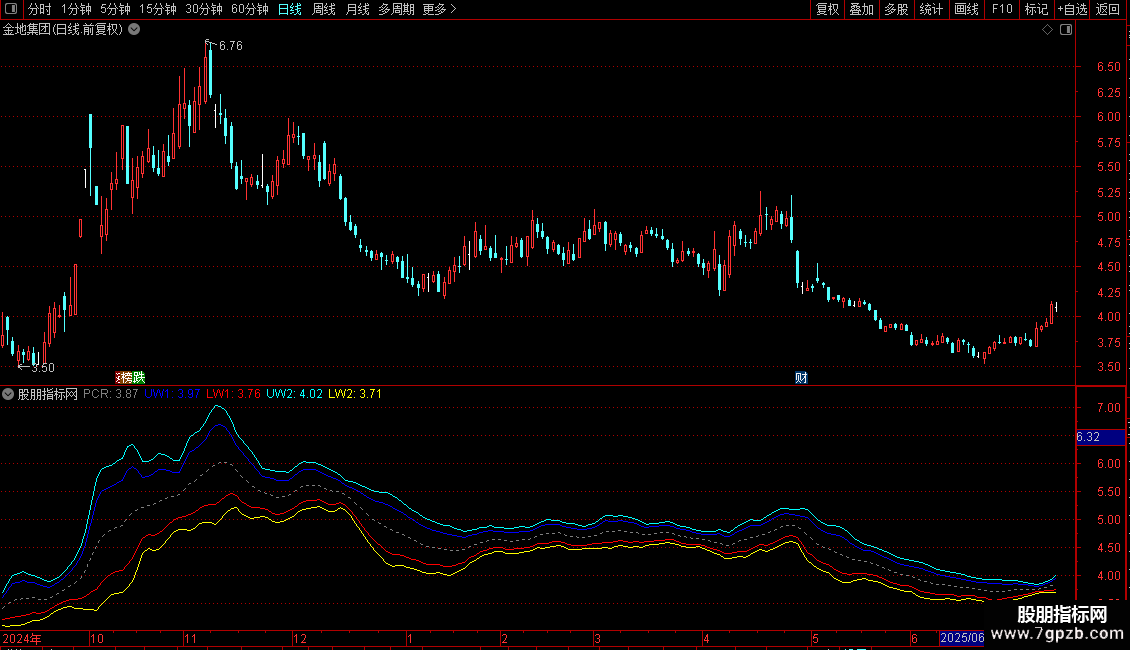Click the LW1: 3.76 indicator value

[x=233, y=393]
